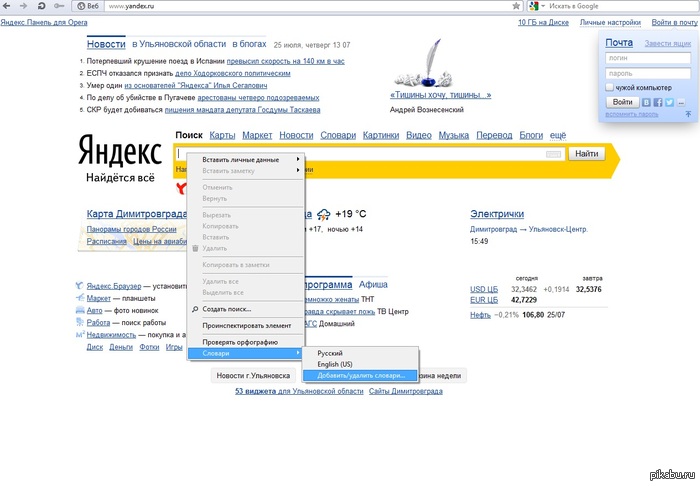Click the weather cloud icon near +19 °C
Viewport: 700px width, 486px height.
324,214
